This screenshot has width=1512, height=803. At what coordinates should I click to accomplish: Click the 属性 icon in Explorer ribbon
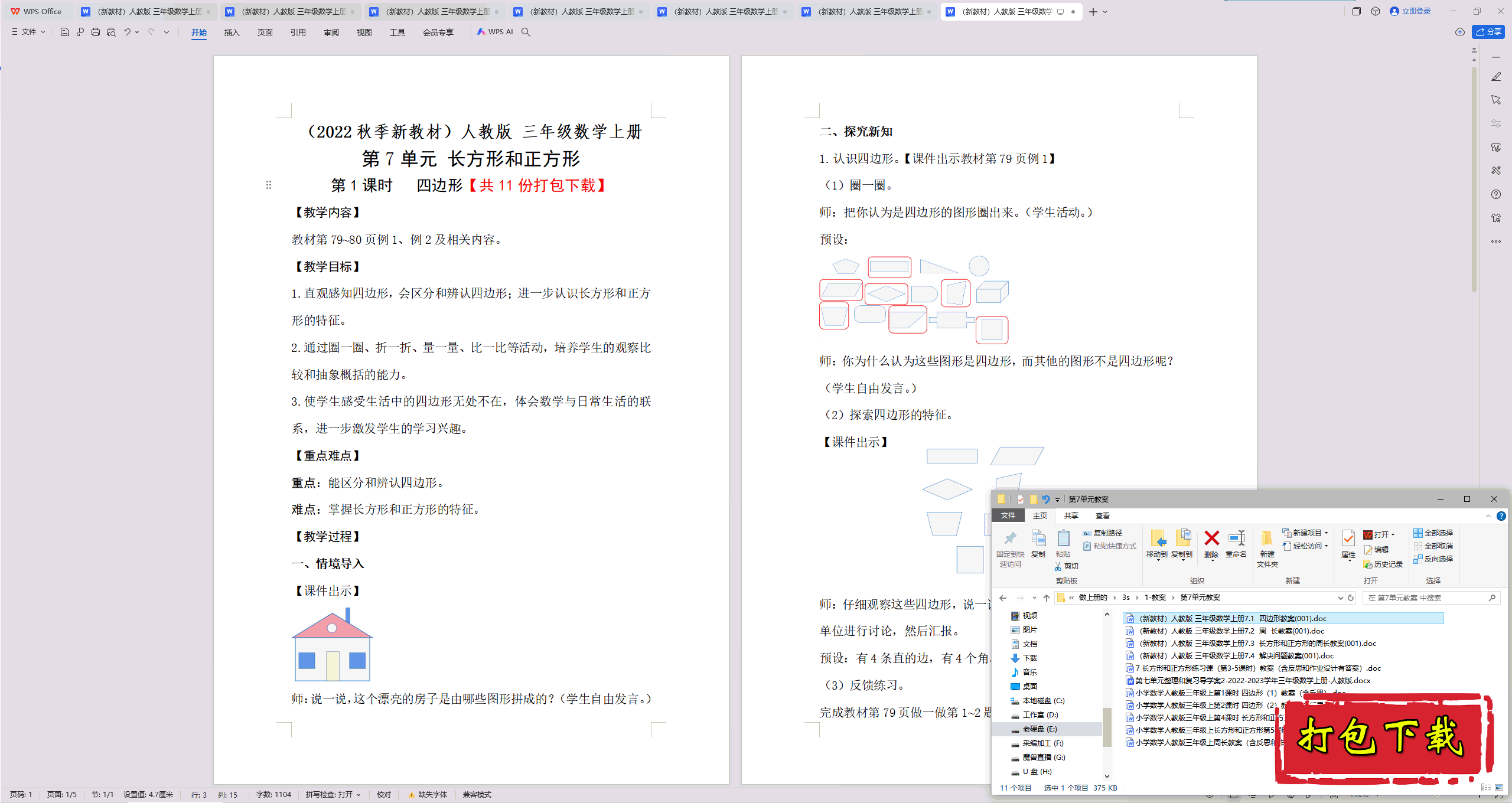pyautogui.click(x=1348, y=544)
